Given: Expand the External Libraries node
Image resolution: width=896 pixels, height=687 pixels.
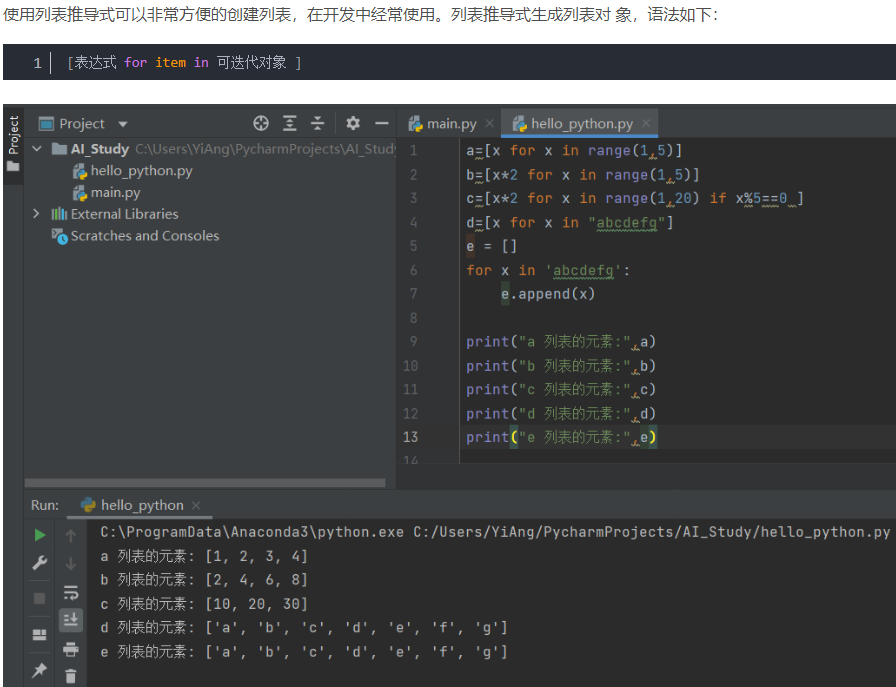Looking at the screenshot, I should click(37, 214).
